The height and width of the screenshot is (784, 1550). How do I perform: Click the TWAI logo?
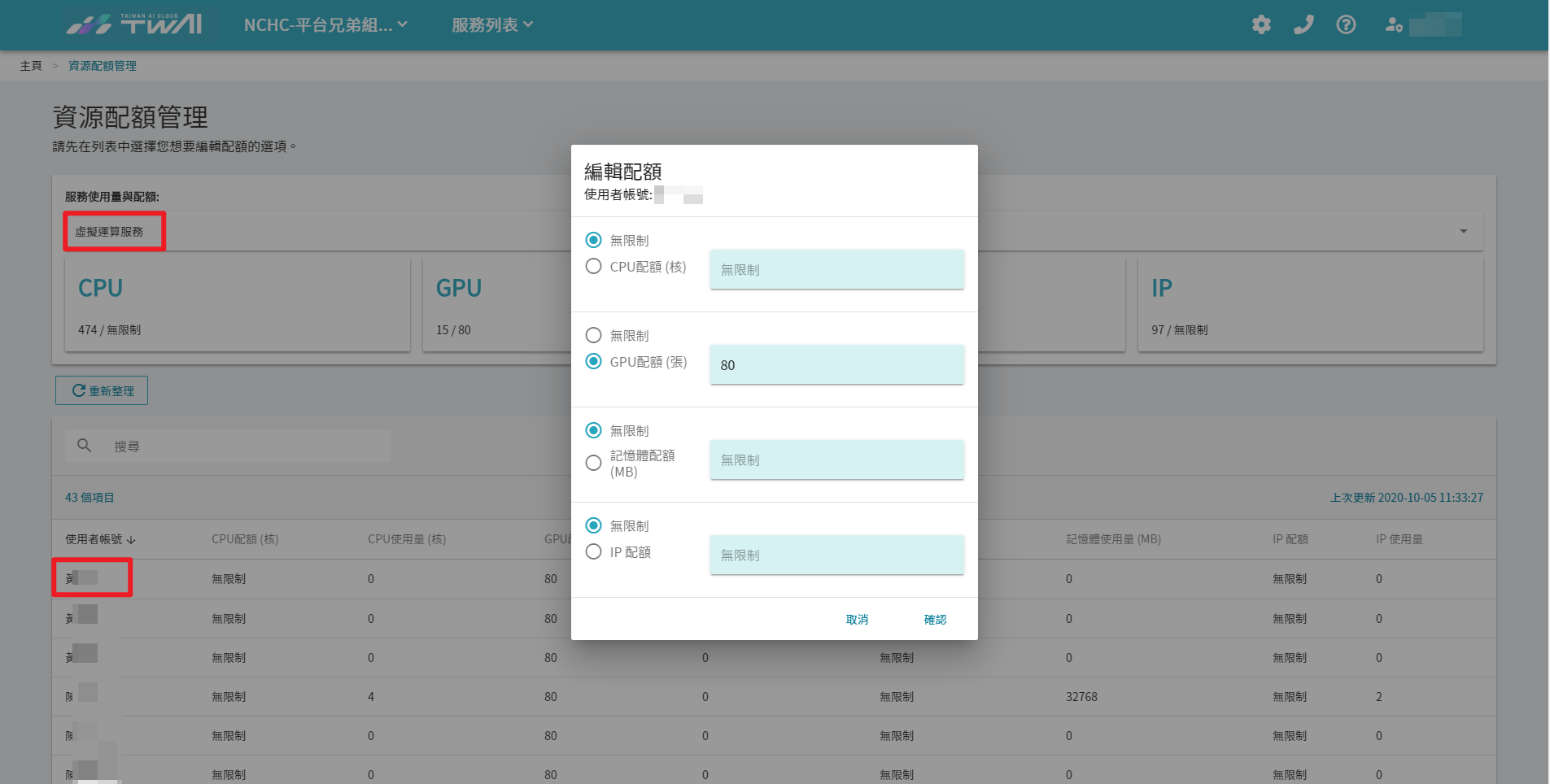(134, 24)
